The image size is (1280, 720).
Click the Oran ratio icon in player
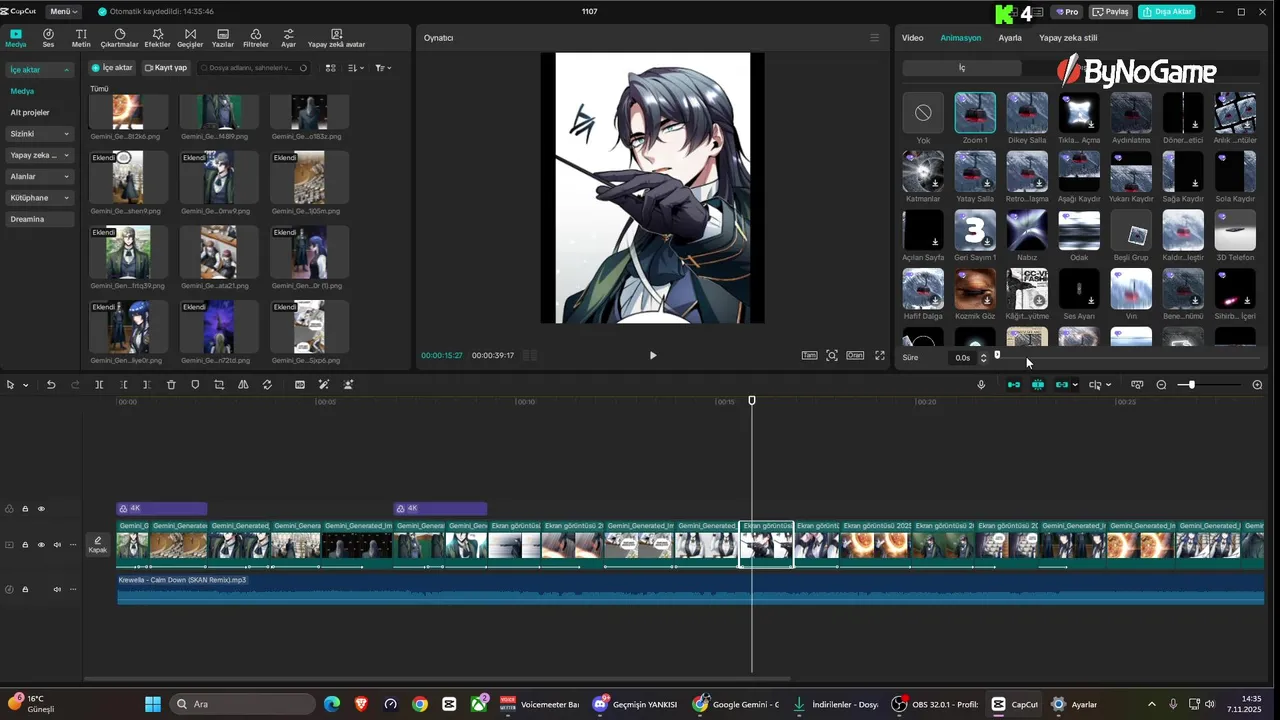click(855, 355)
